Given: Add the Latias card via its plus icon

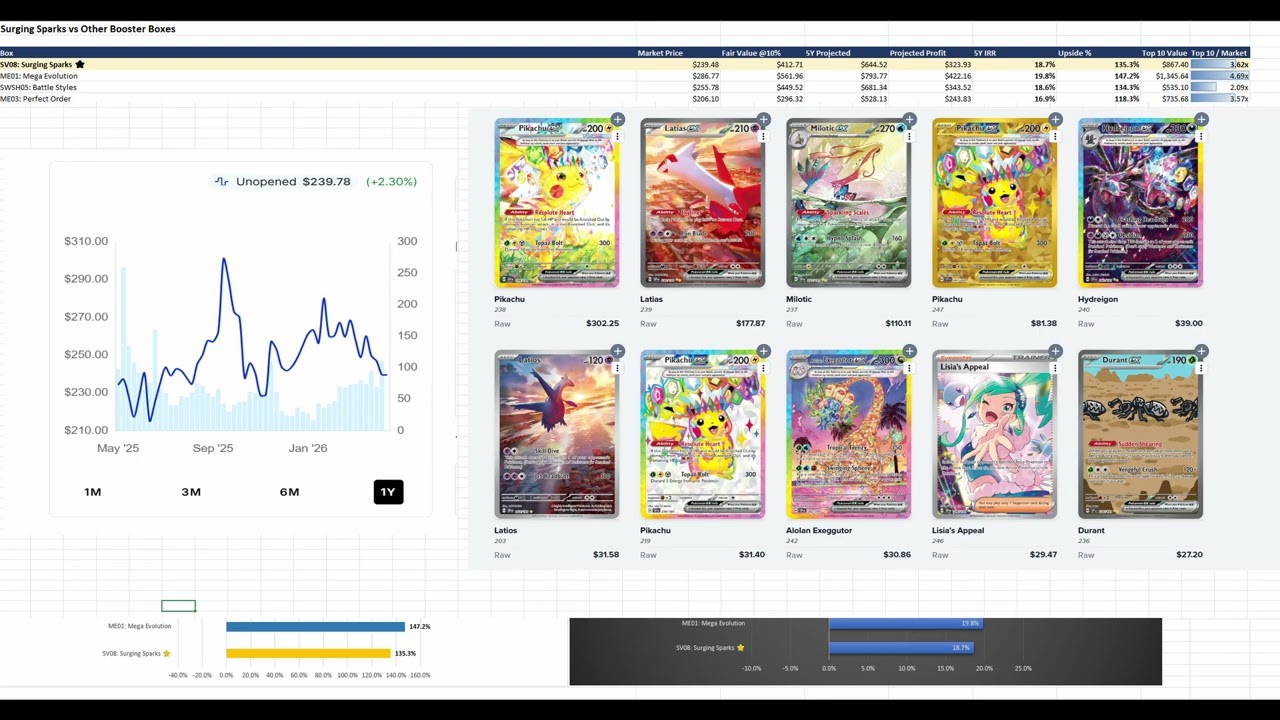Looking at the screenshot, I should pyautogui.click(x=764, y=120).
